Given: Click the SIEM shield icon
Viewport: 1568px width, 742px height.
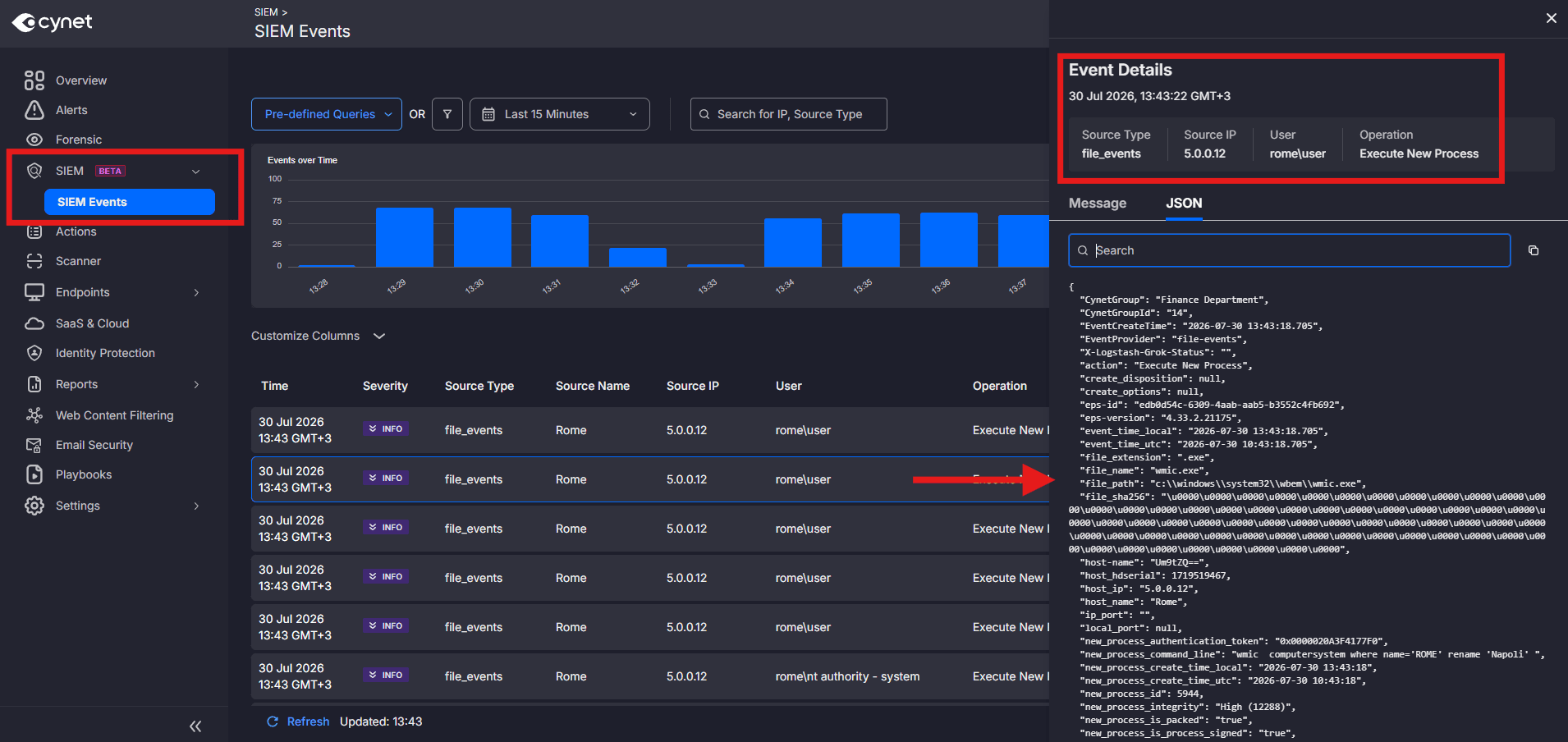Looking at the screenshot, I should [34, 171].
